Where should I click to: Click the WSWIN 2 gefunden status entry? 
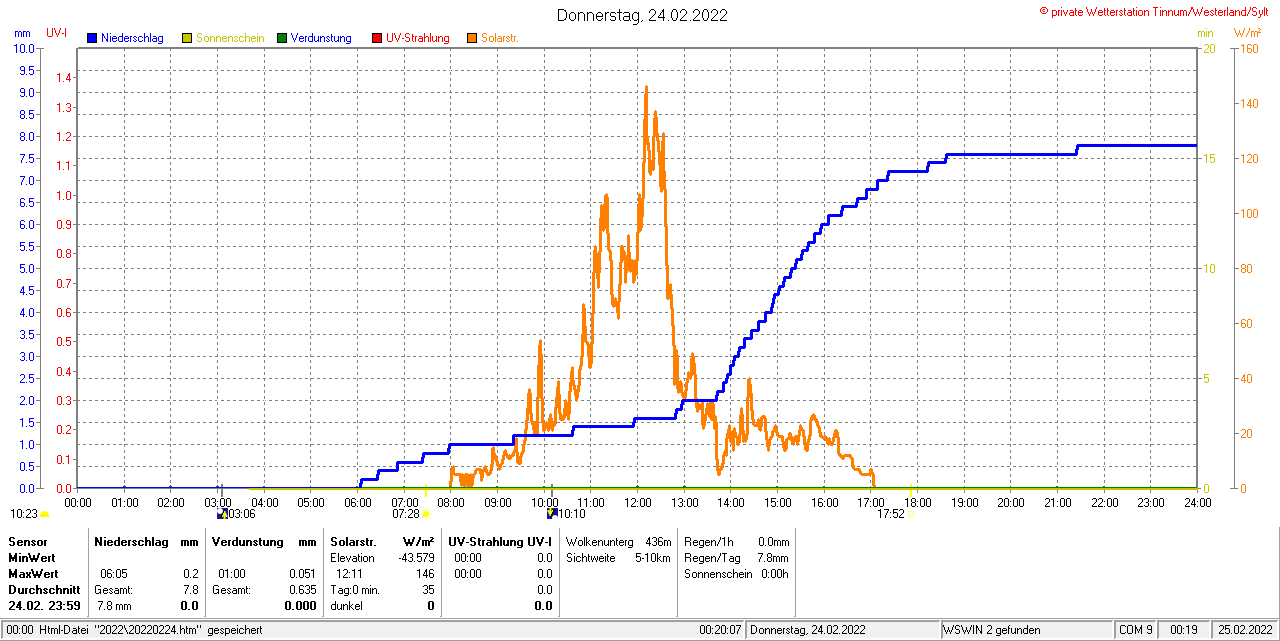click(x=992, y=630)
